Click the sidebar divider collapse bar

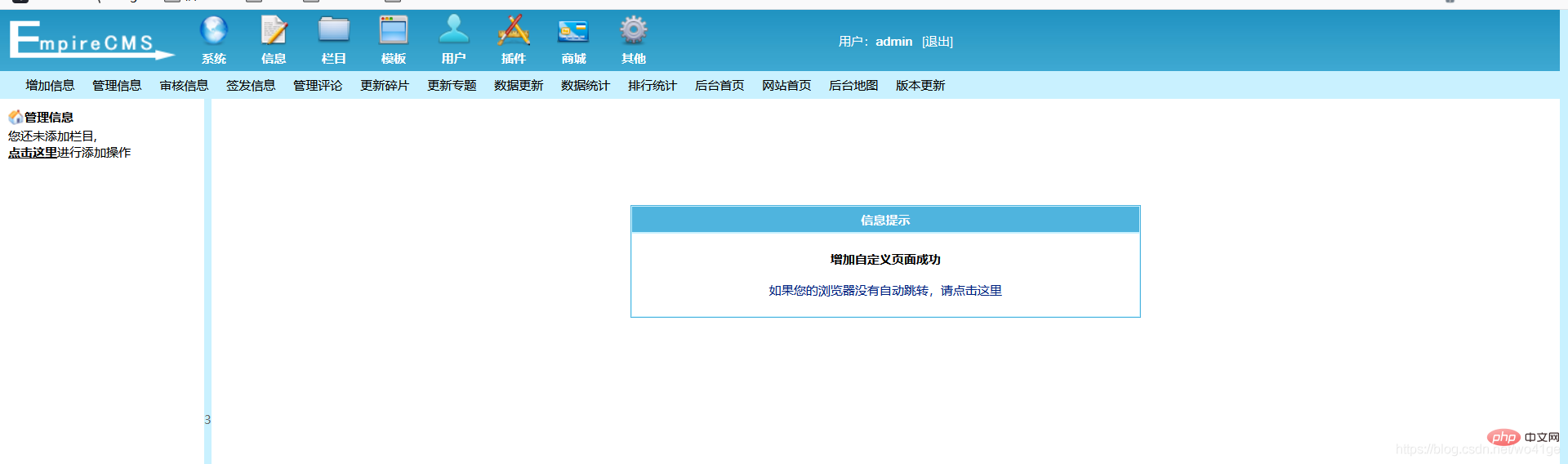coord(207,419)
